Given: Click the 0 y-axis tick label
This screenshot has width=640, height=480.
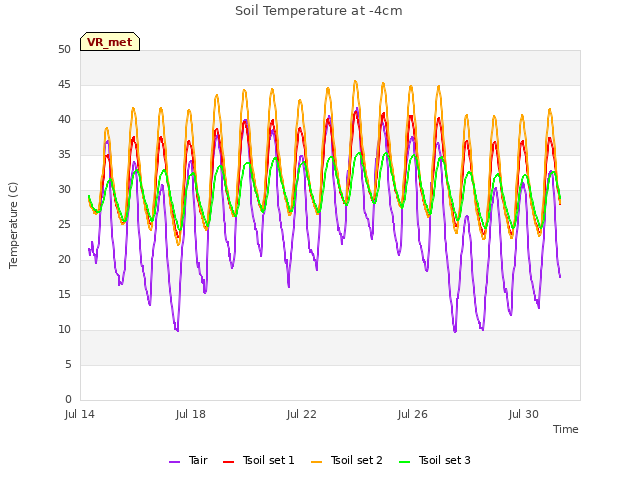Looking at the screenshot, I should point(68,399).
